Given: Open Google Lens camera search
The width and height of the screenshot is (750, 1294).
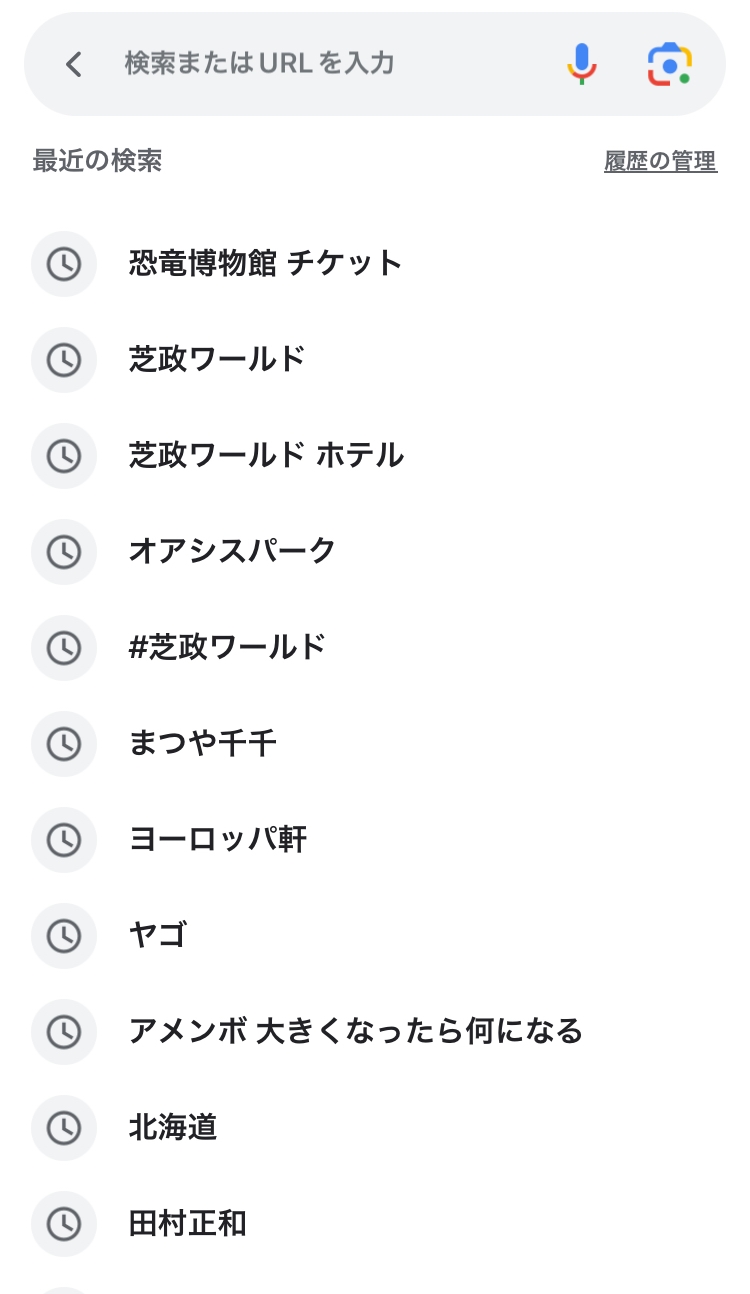Looking at the screenshot, I should point(669,64).
